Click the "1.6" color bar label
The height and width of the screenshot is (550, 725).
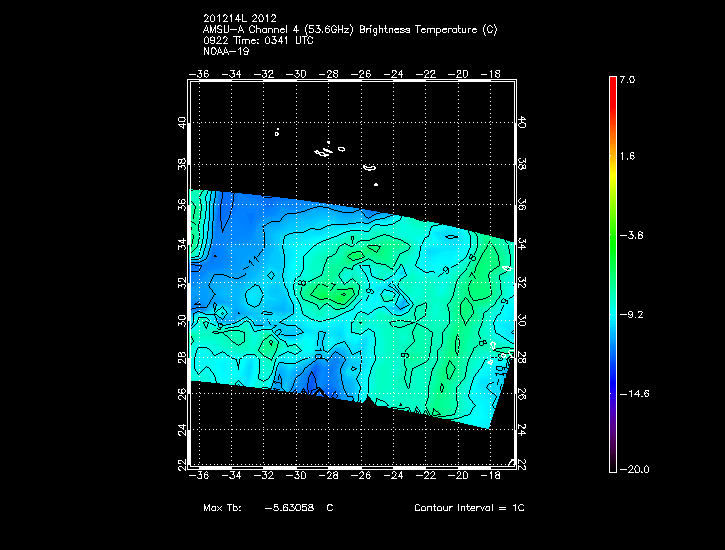pyautogui.click(x=627, y=156)
